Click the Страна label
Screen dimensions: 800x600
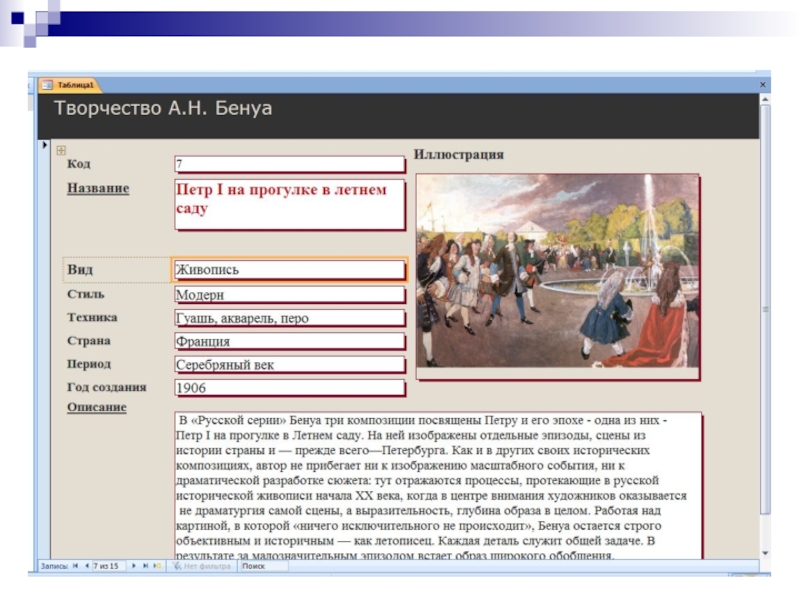point(89,341)
